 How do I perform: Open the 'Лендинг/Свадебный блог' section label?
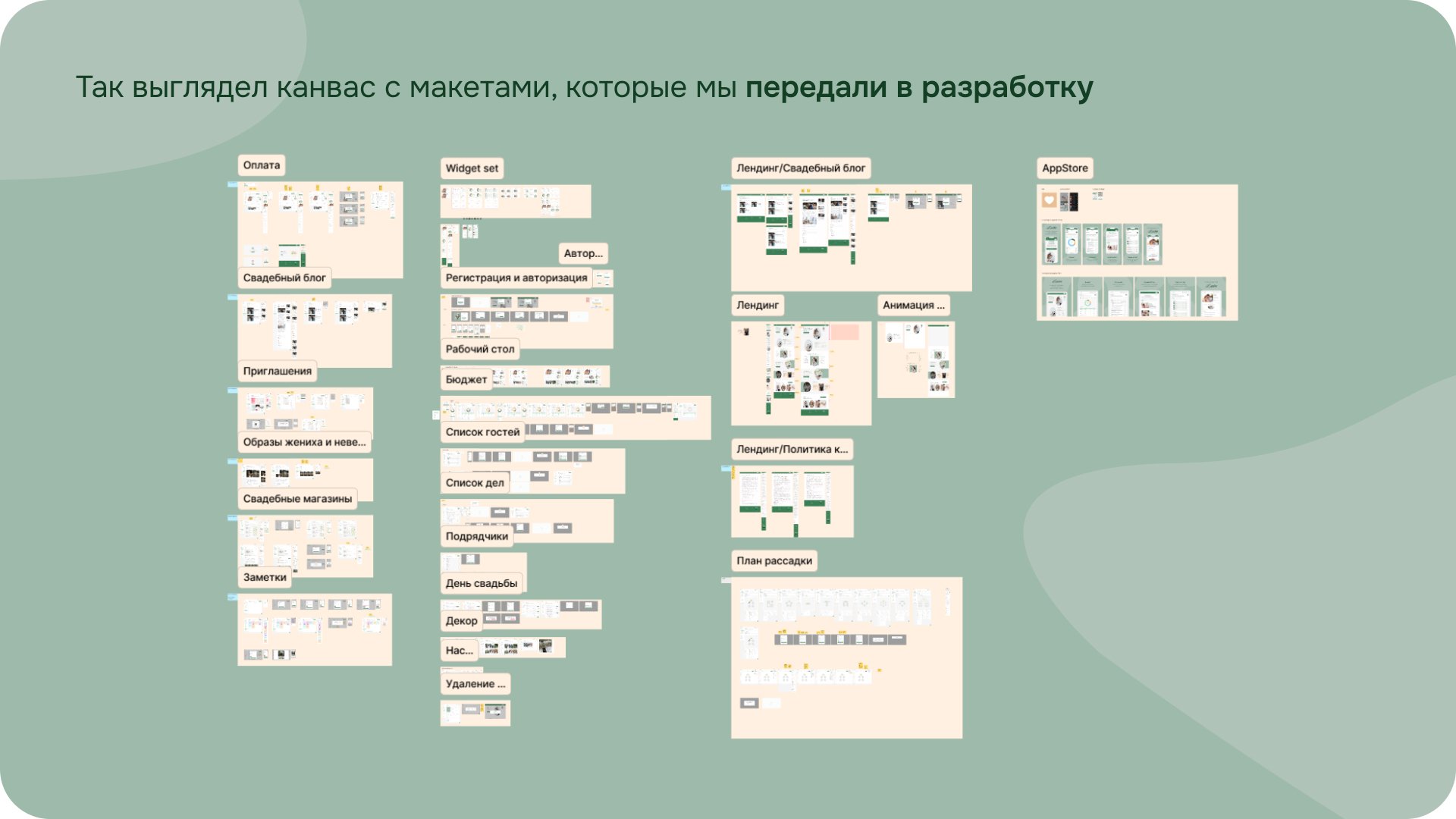pyautogui.click(x=800, y=168)
